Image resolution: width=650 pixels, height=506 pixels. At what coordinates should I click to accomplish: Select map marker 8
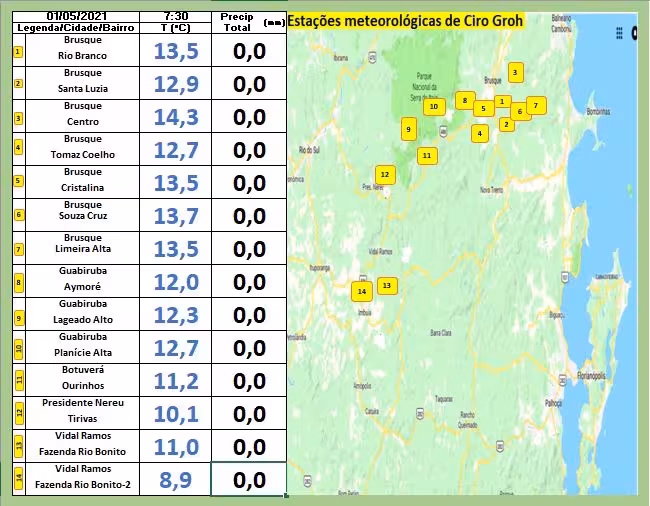point(464,100)
